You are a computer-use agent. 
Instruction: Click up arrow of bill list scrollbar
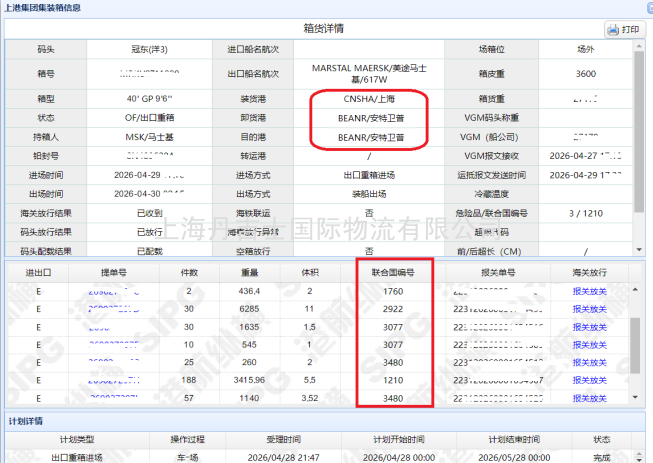pos(635,289)
